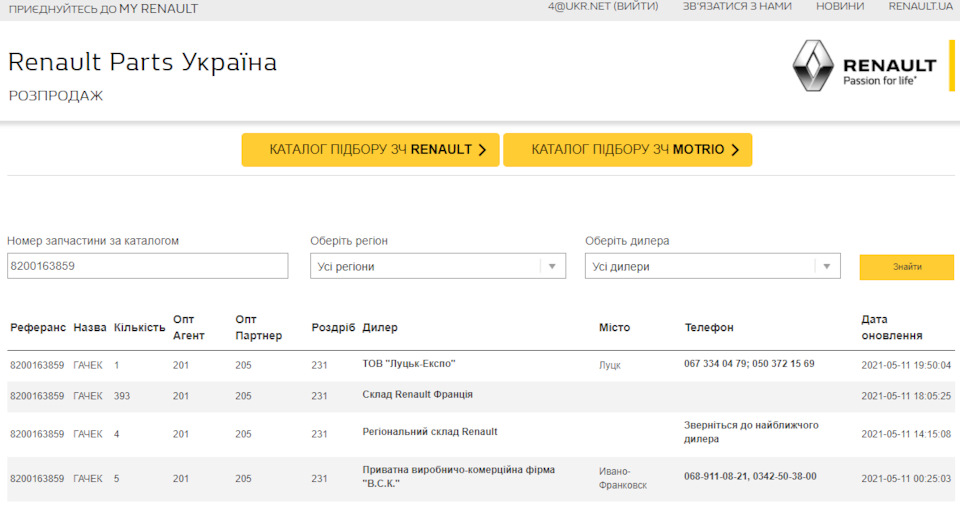This screenshot has width=960, height=508.
Task: Click update date 2021-05-11 19:50:04
Action: (906, 365)
